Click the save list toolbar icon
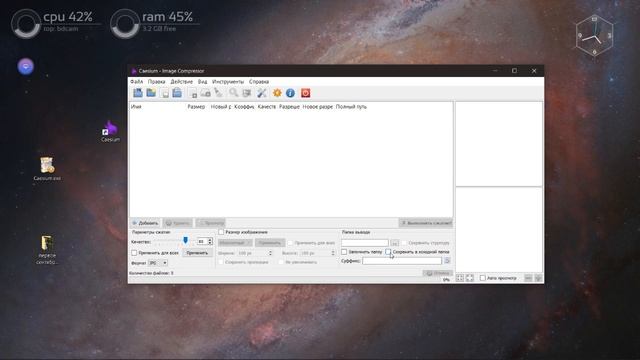The width and height of the screenshot is (640, 360). (177, 93)
